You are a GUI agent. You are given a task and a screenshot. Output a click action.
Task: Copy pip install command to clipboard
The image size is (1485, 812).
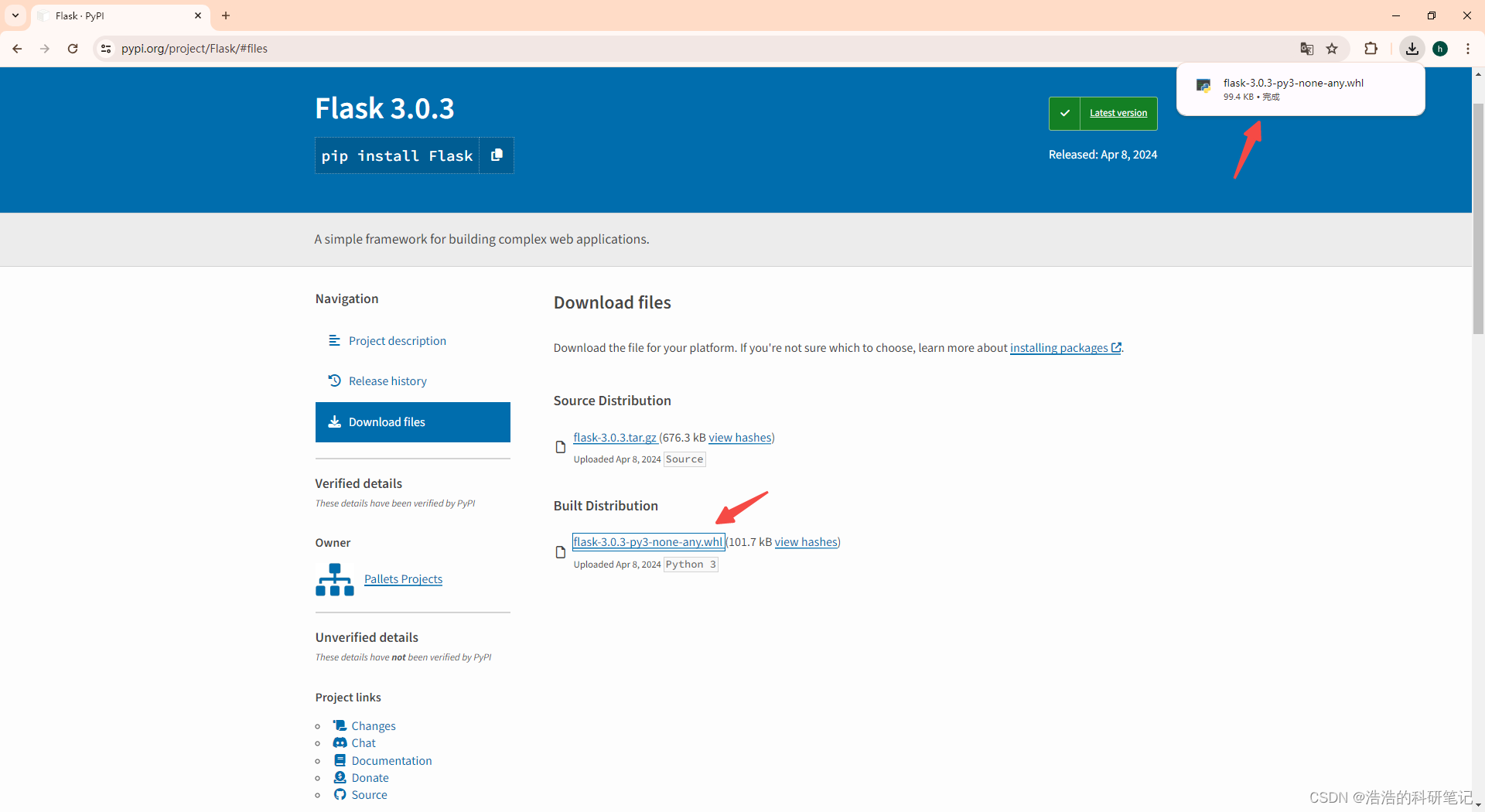point(497,155)
